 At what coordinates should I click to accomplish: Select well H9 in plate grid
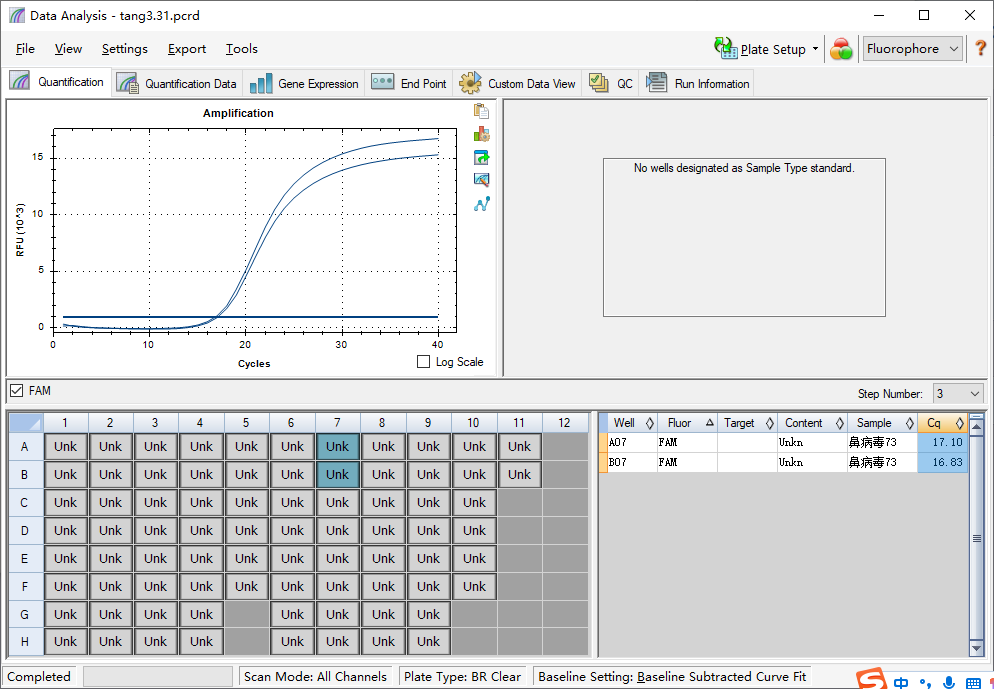(x=429, y=641)
